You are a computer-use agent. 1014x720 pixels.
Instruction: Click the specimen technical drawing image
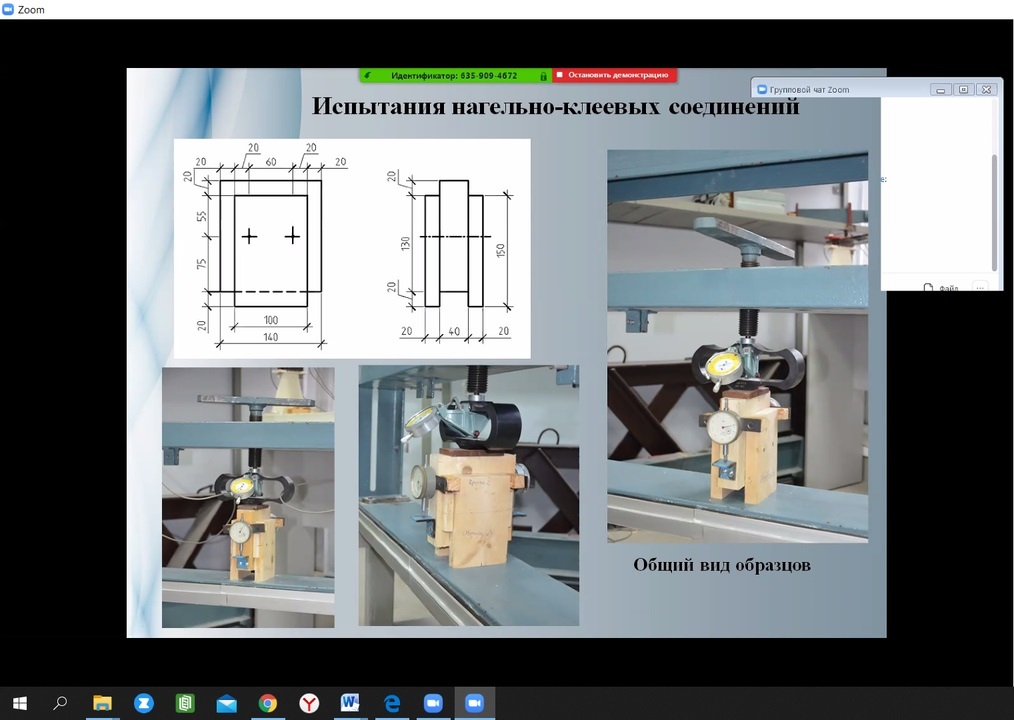352,248
